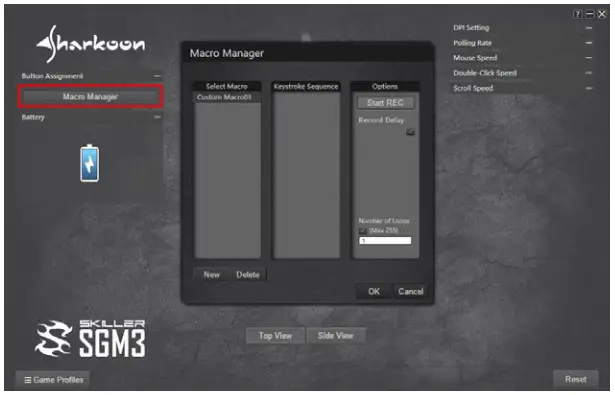Open the Game Profiles menu
The height and width of the screenshot is (395, 615).
click(53, 380)
